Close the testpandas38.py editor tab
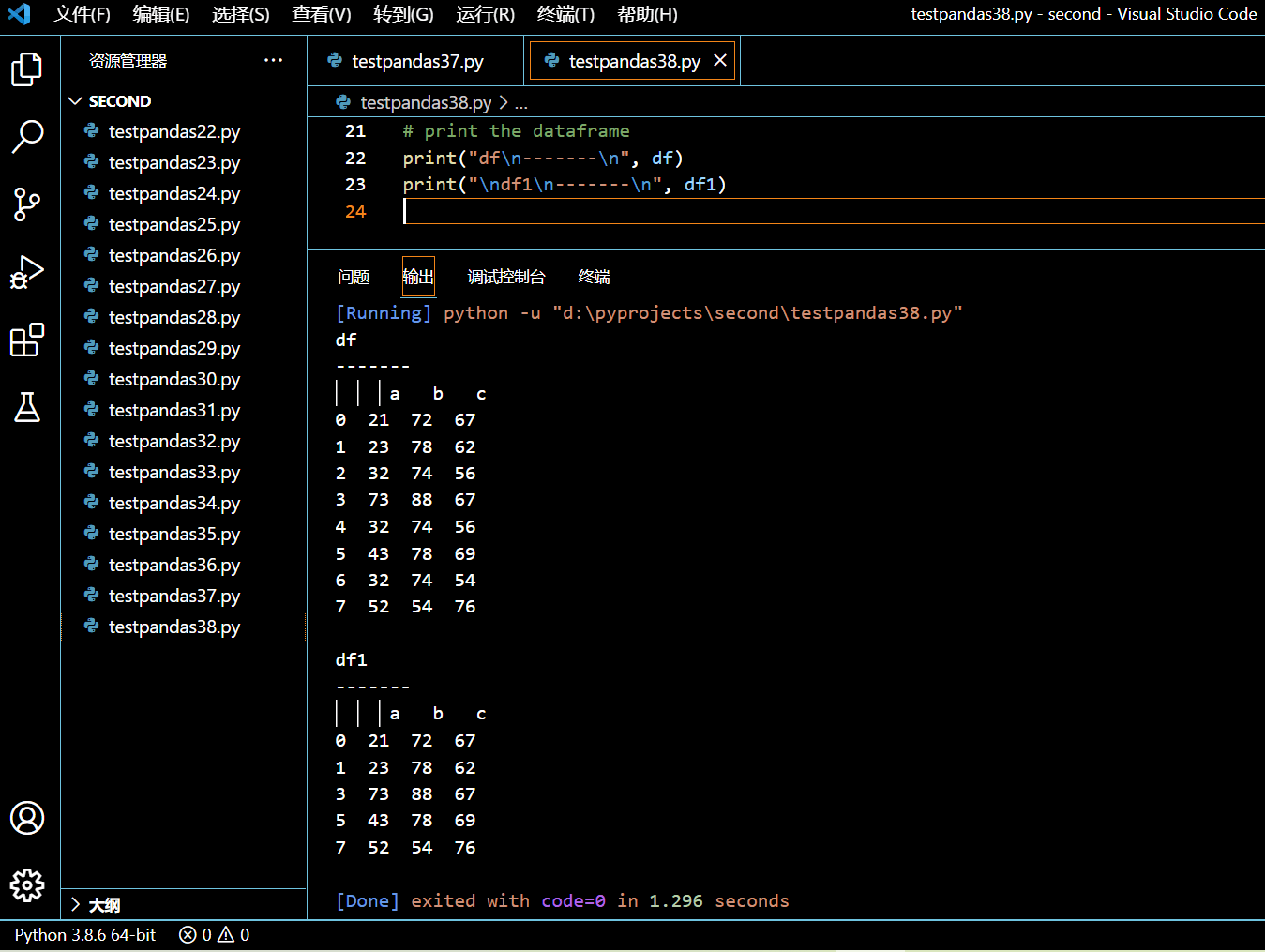Image resolution: width=1265 pixels, height=952 pixels. (720, 60)
